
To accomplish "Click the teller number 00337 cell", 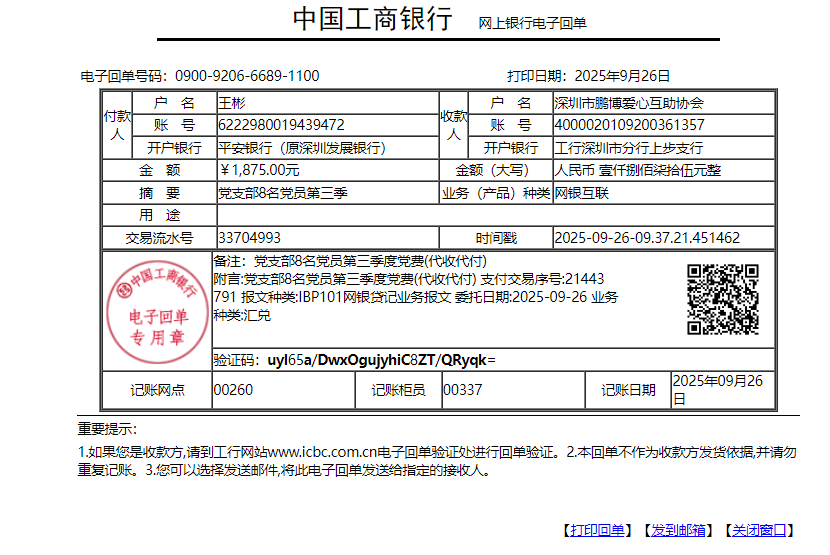I will [x=463, y=390].
